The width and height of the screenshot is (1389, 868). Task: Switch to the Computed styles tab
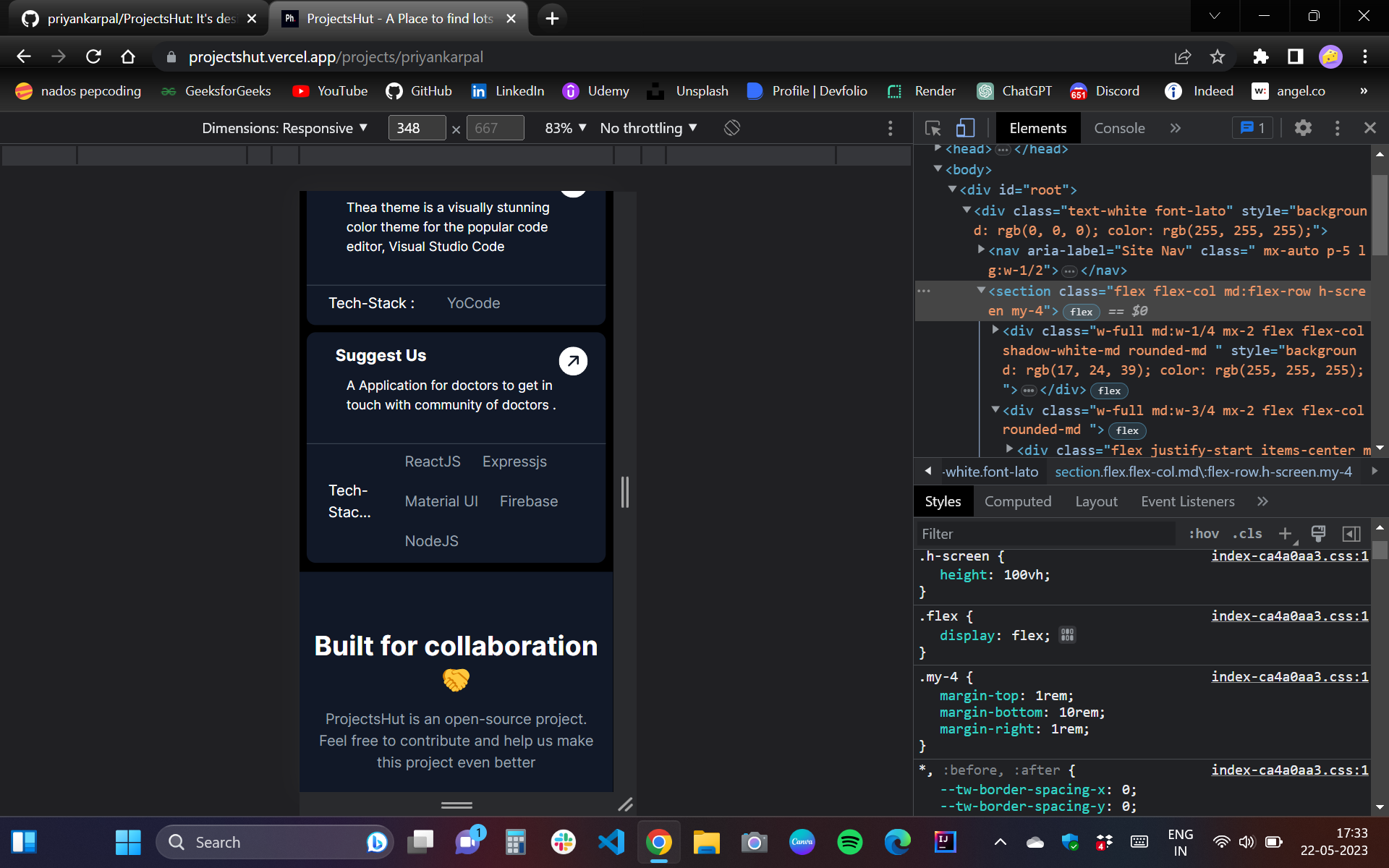coord(1018,501)
